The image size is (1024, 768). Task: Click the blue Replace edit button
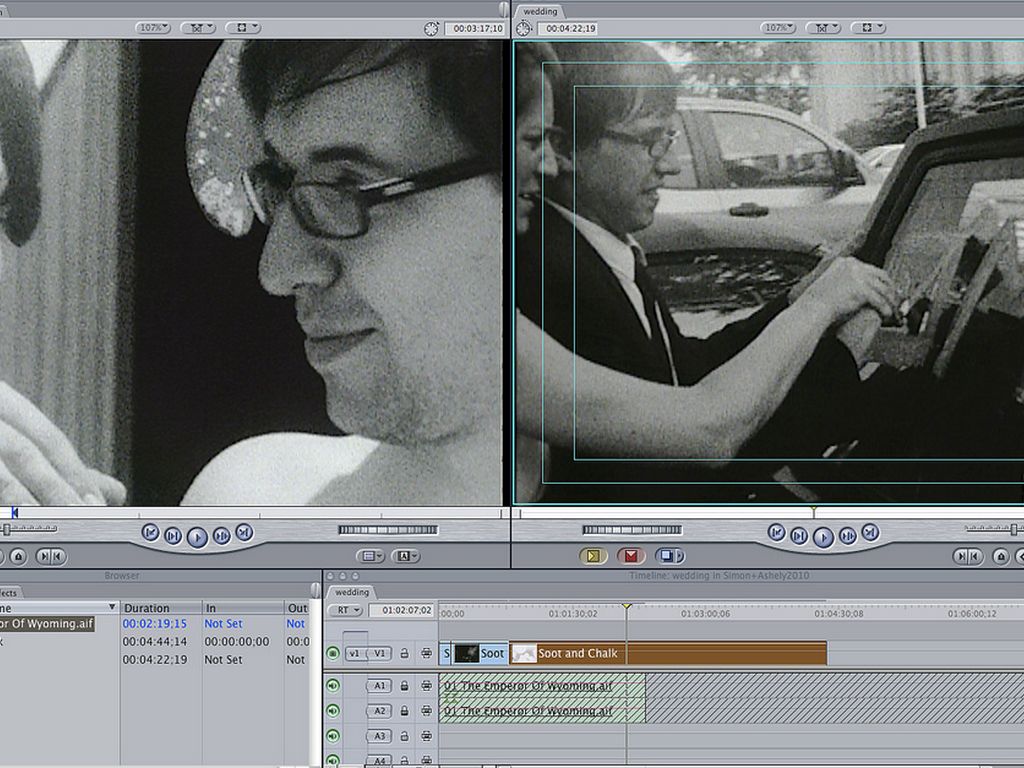click(x=669, y=555)
